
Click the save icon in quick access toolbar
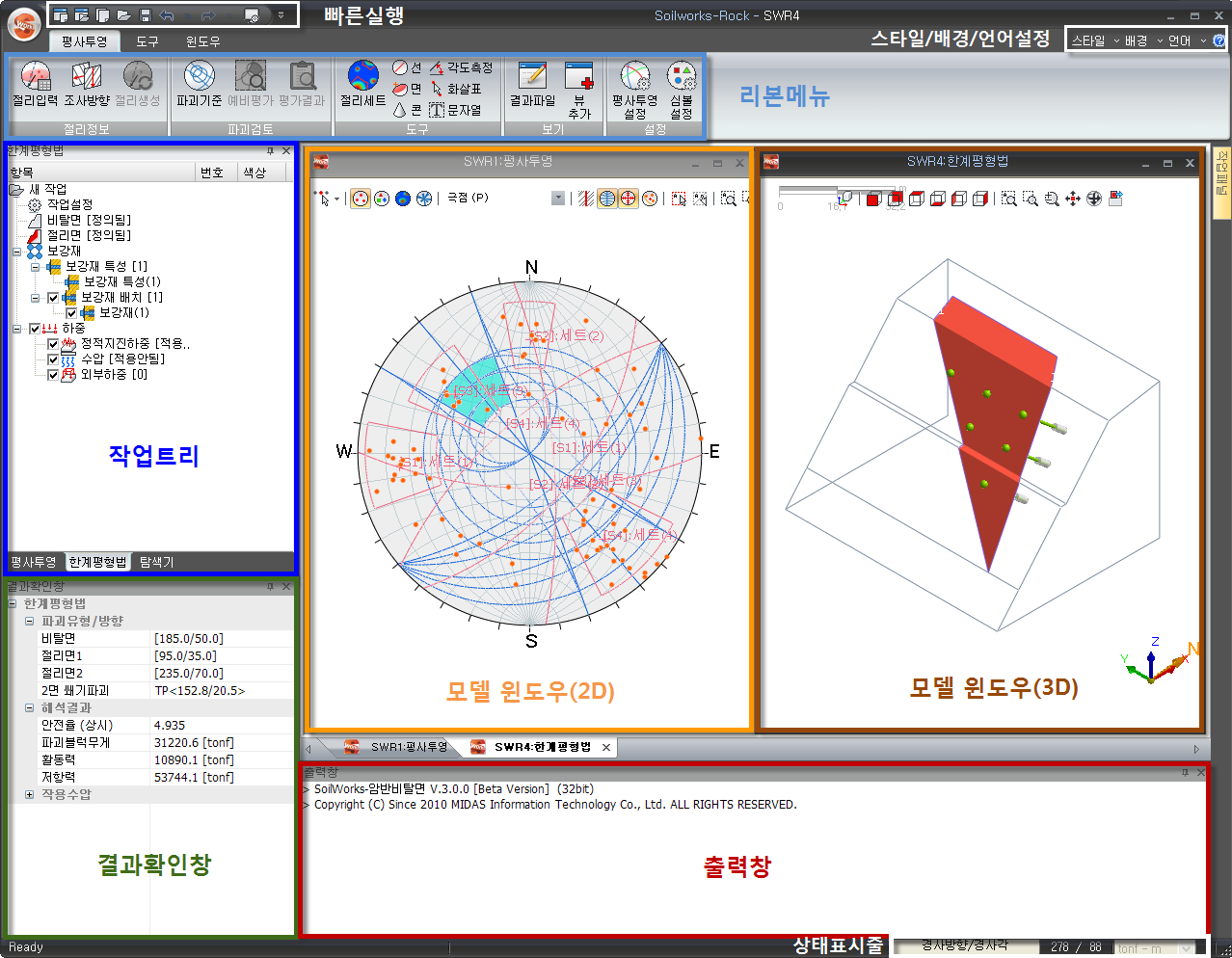146,15
